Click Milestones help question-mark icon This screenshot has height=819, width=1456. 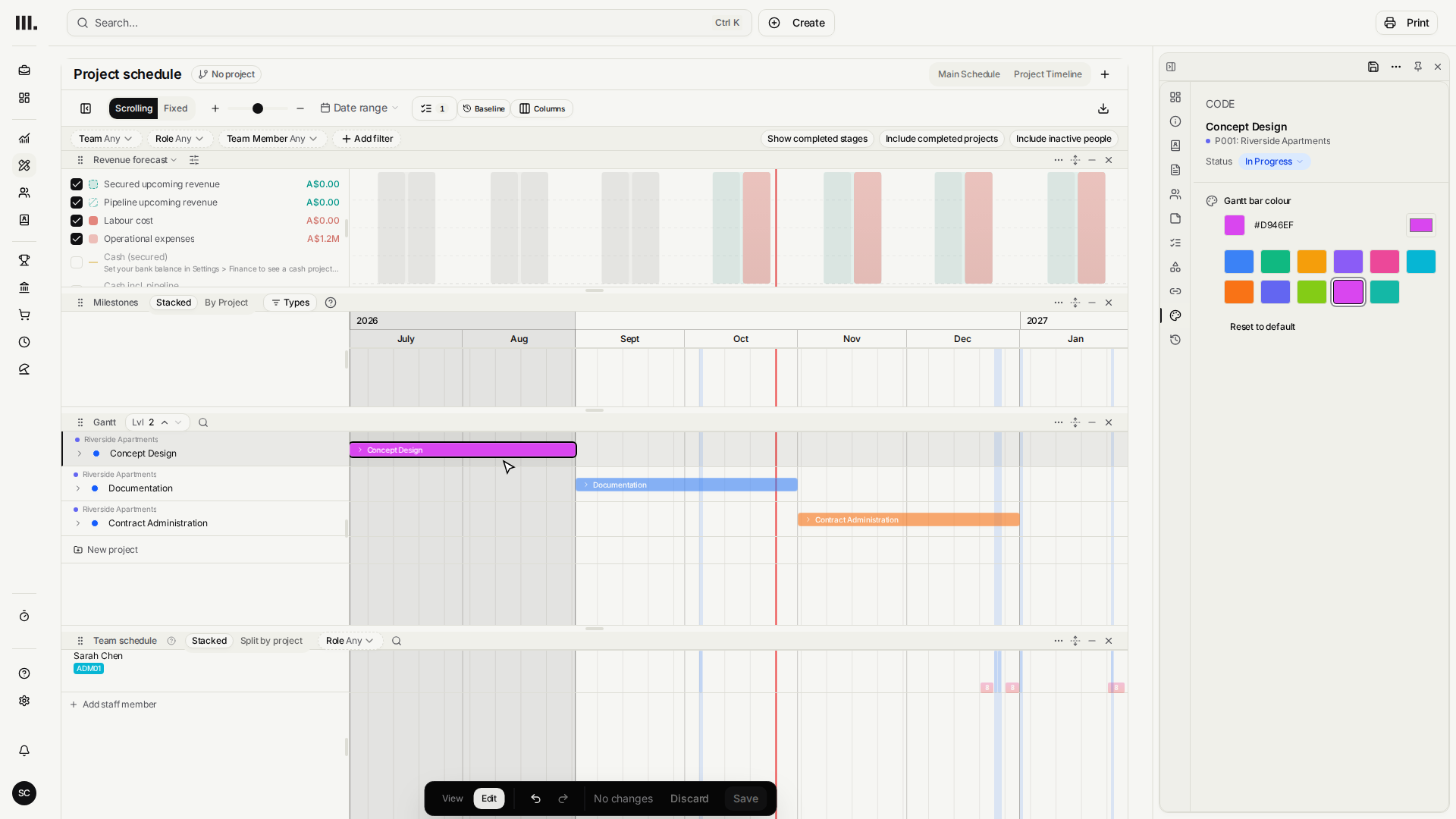pyautogui.click(x=331, y=303)
